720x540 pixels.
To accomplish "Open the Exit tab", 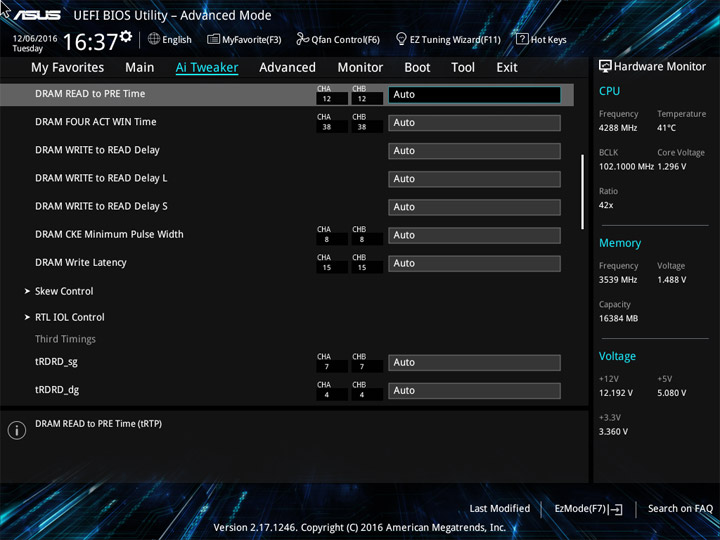I will tap(507, 68).
